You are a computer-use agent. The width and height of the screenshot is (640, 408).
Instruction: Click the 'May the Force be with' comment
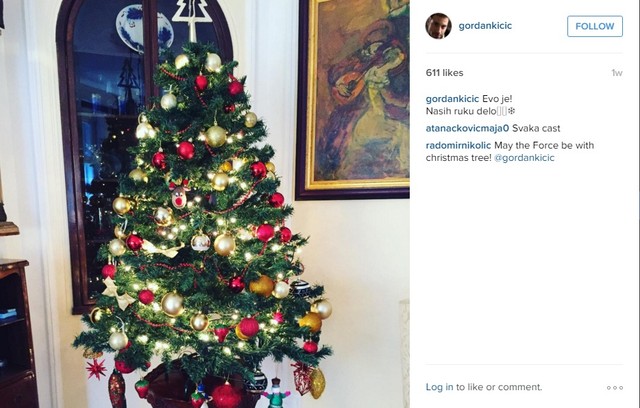pos(544,145)
